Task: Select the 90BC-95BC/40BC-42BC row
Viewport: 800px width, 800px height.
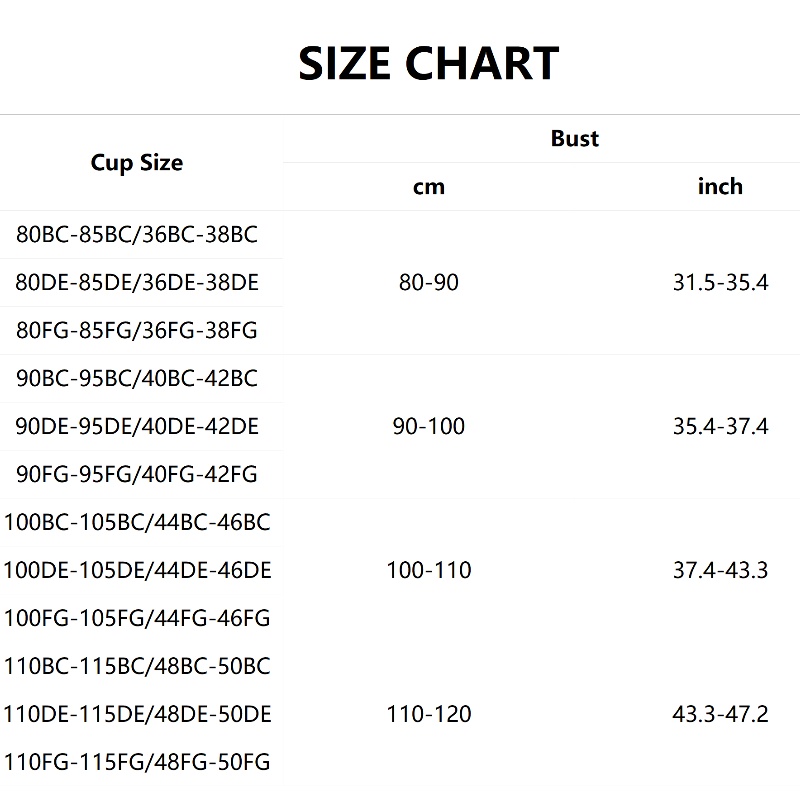Action: tap(137, 379)
